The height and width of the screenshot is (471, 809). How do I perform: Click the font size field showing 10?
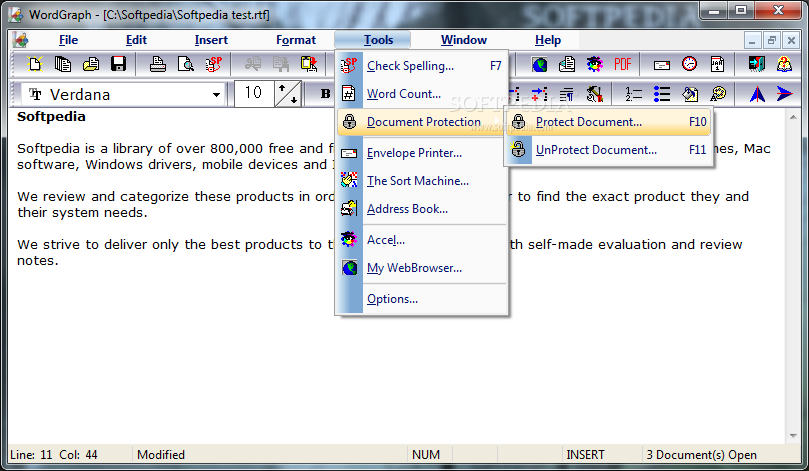pyautogui.click(x=254, y=93)
